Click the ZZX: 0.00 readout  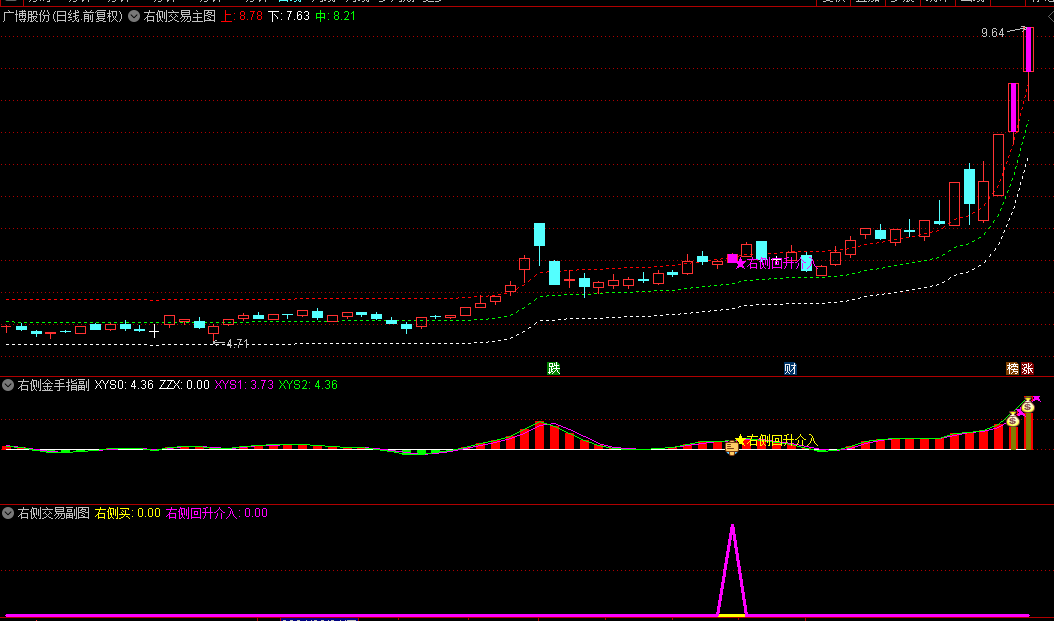tap(184, 385)
